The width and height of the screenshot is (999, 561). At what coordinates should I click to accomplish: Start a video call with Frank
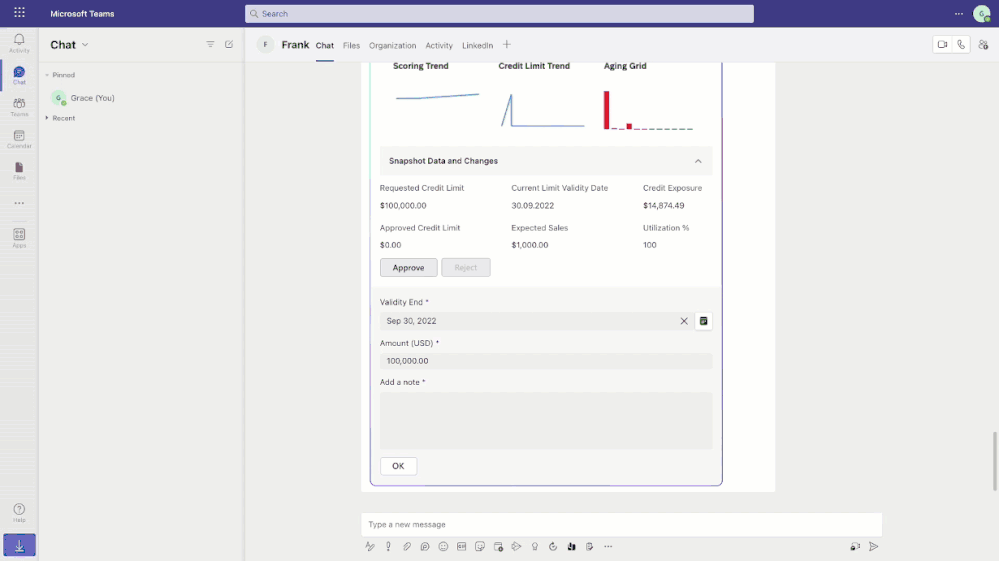click(942, 45)
